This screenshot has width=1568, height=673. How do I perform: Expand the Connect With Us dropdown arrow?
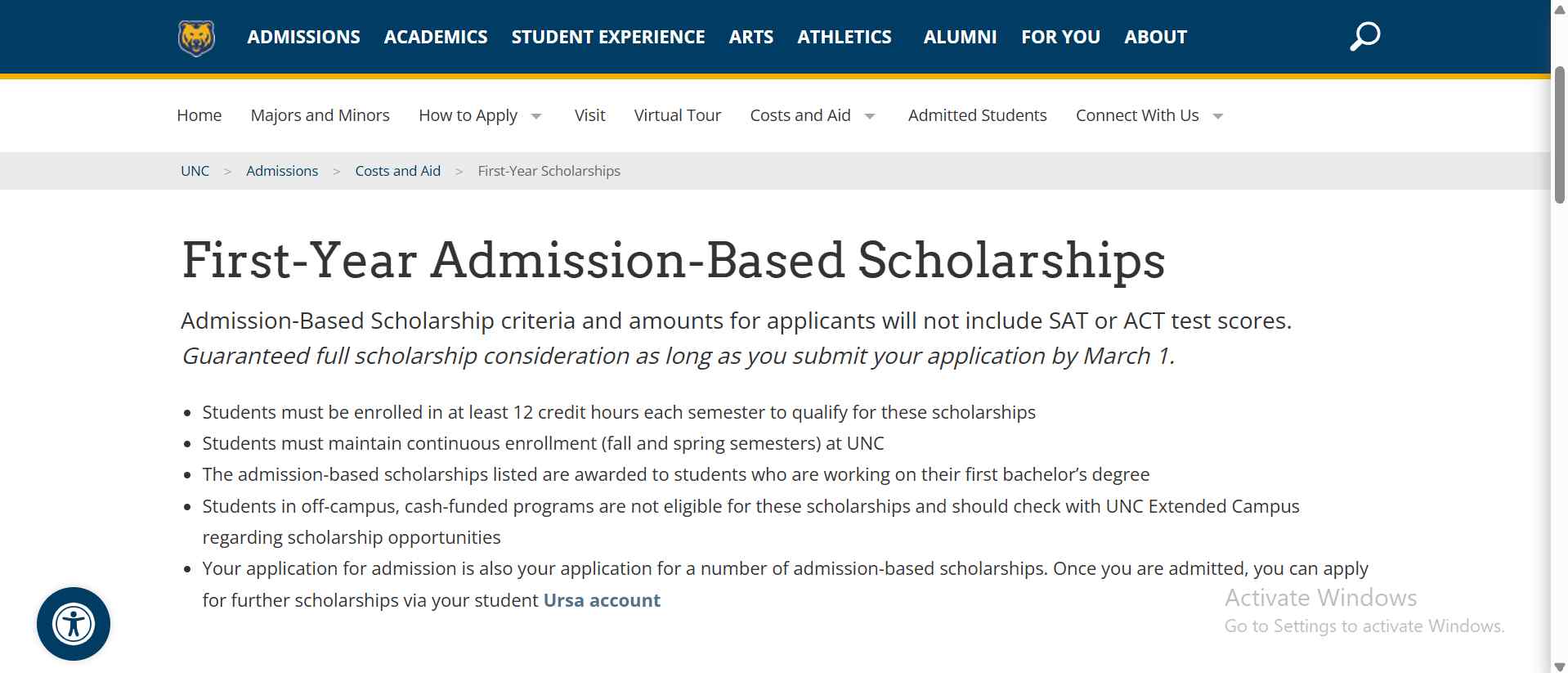1216,116
